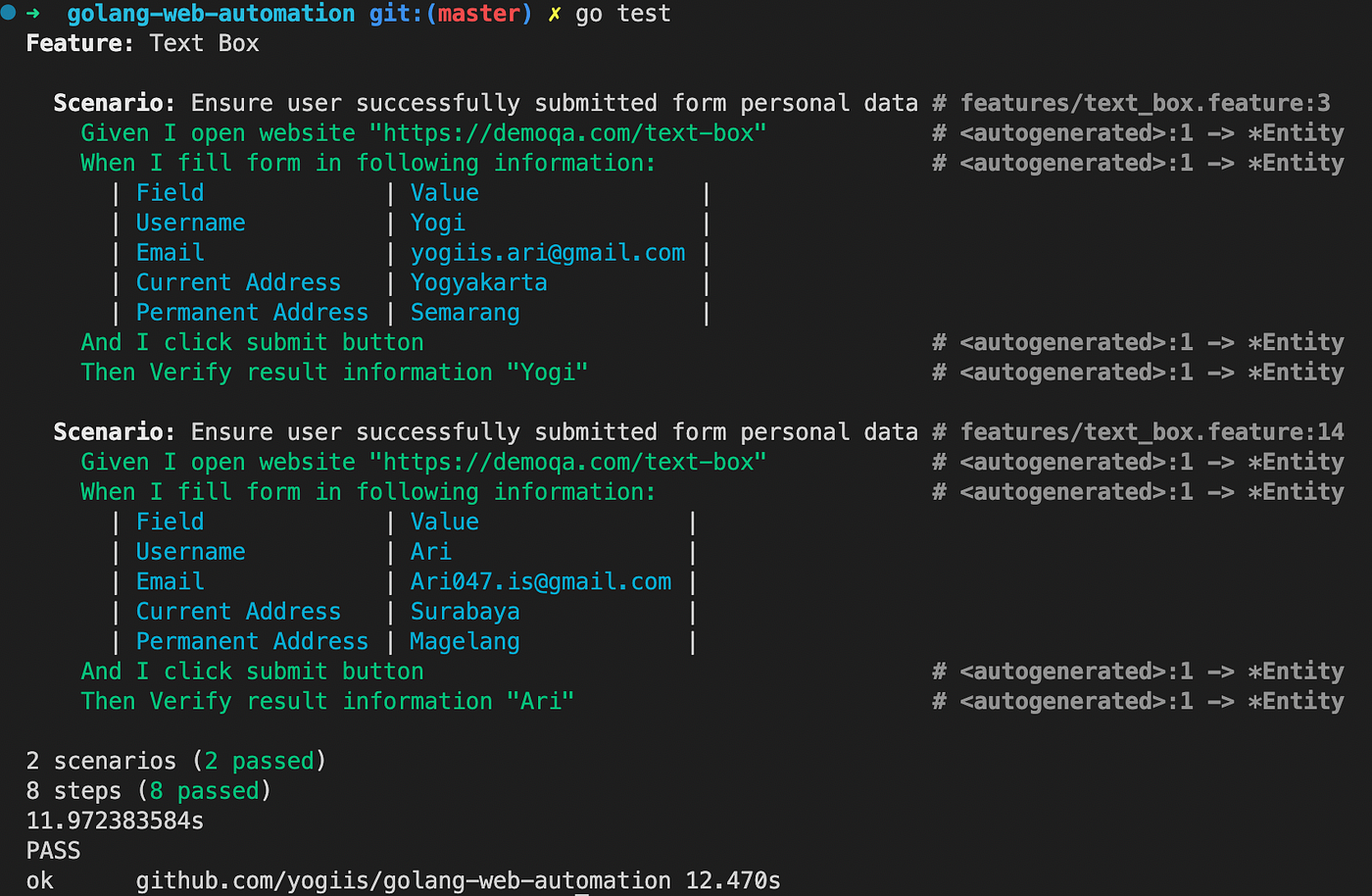Click the 8 passed steps text
This screenshot has width=1372, height=896.
pos(205,791)
